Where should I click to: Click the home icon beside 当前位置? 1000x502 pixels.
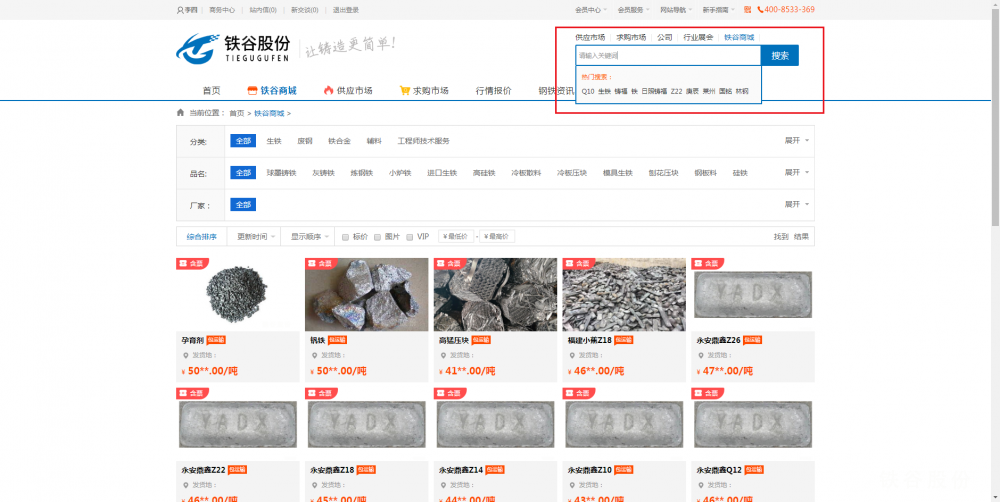[x=180, y=113]
